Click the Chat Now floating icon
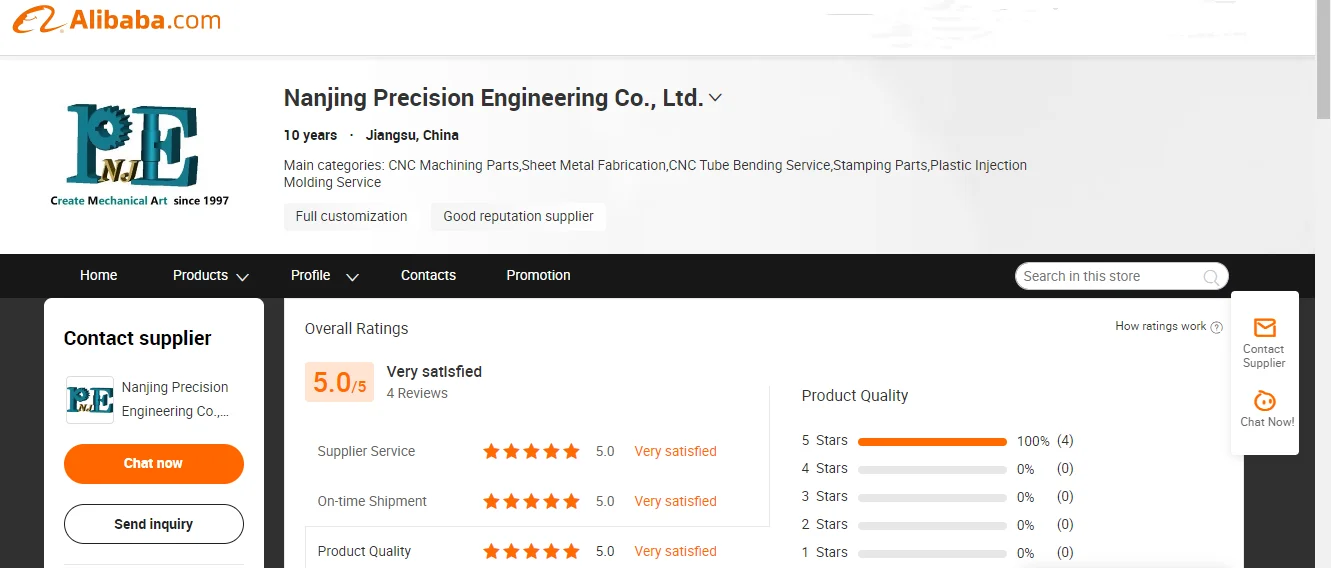This screenshot has height=568, width=1331. pos(1265,401)
